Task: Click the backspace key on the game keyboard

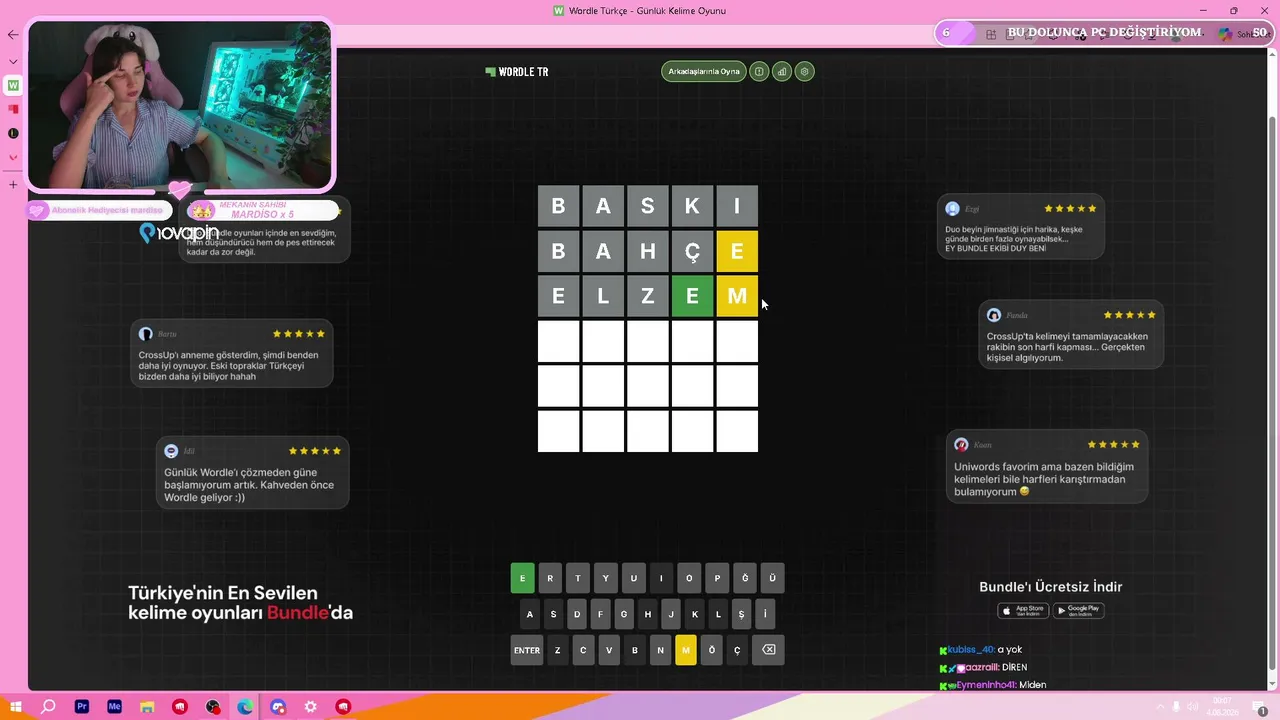Action: click(768, 650)
